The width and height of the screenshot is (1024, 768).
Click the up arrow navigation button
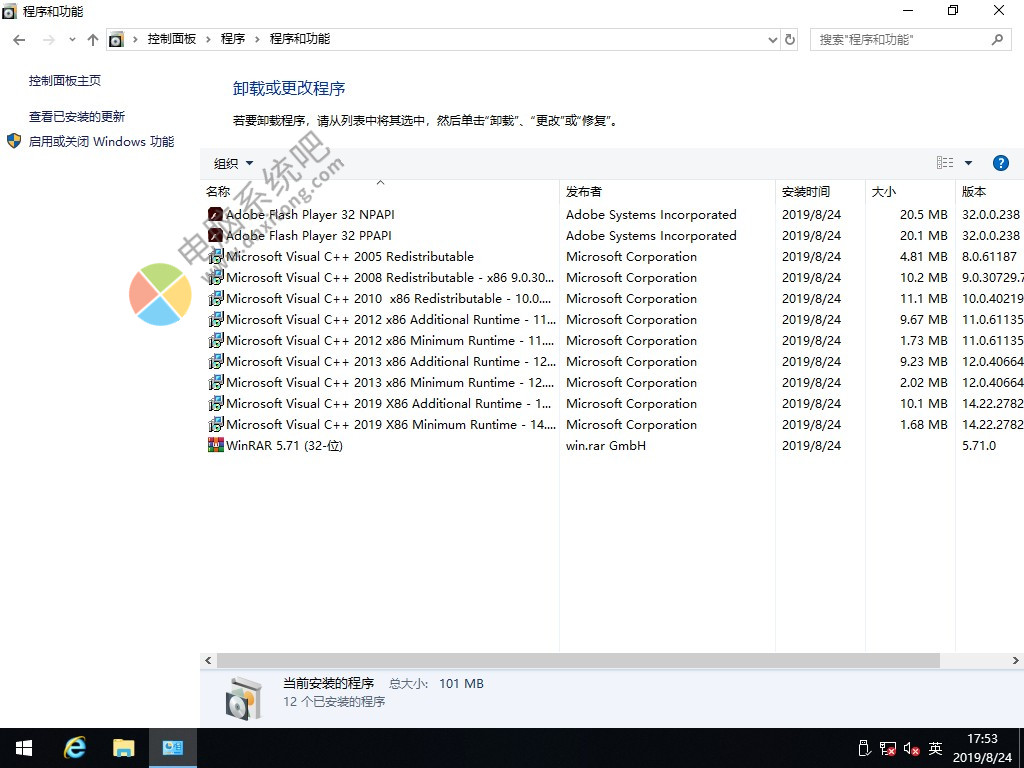point(93,40)
